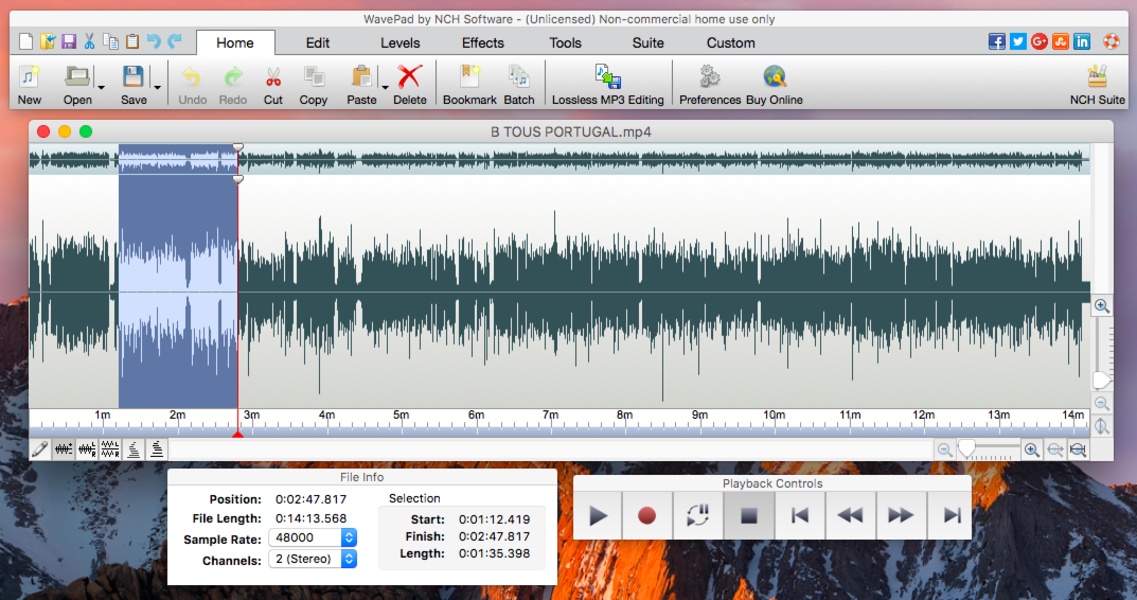Viewport: 1137px width, 600px height.
Task: Open the Preferences gear
Action: [710, 84]
